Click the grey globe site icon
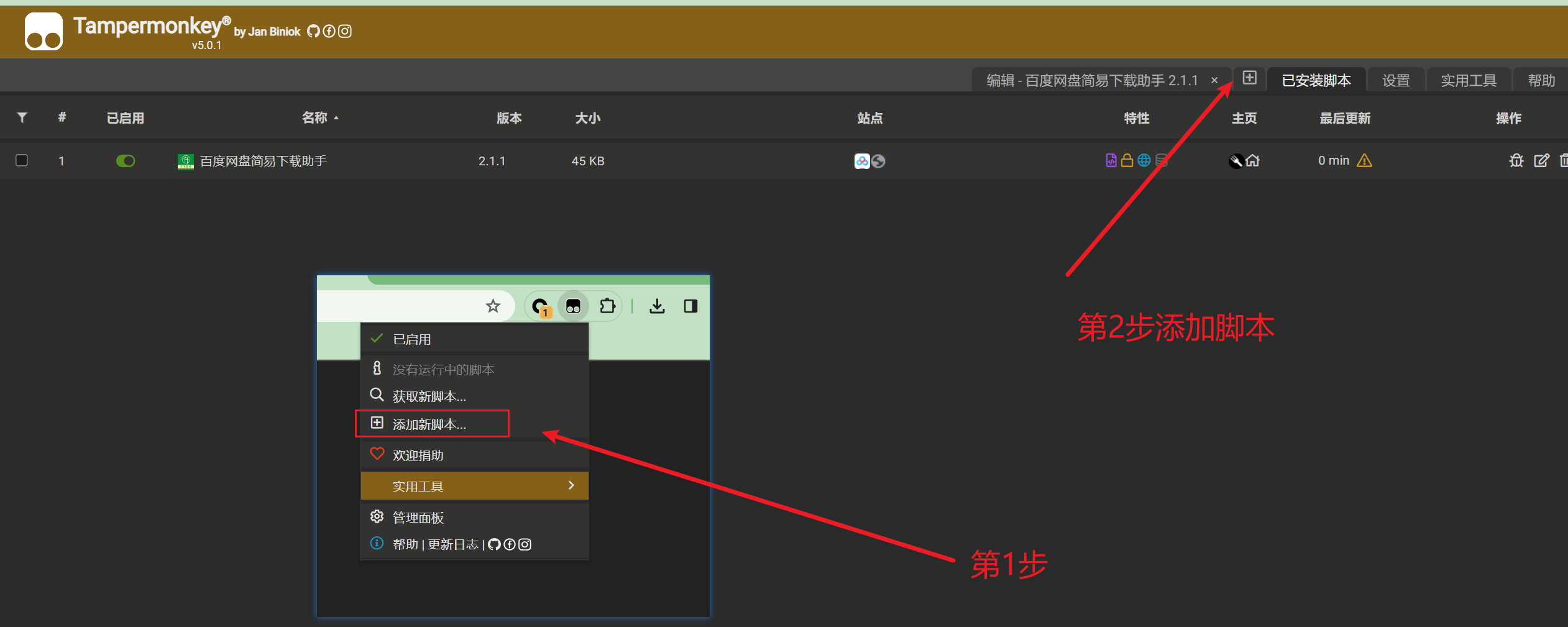 coord(878,161)
